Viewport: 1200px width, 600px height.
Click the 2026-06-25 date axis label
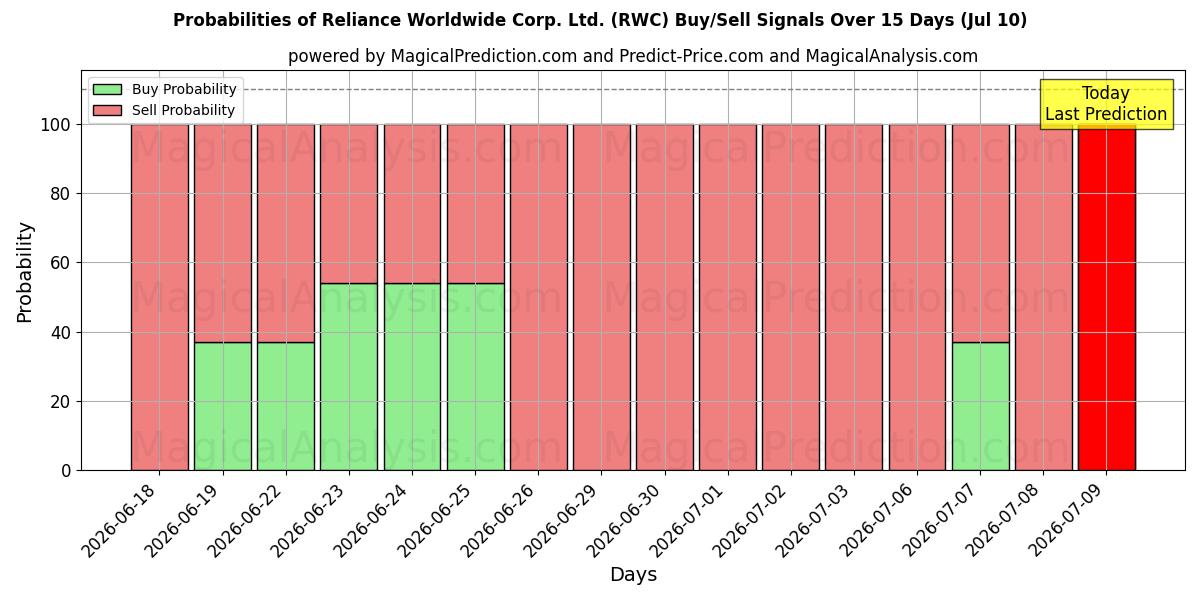[x=437, y=518]
